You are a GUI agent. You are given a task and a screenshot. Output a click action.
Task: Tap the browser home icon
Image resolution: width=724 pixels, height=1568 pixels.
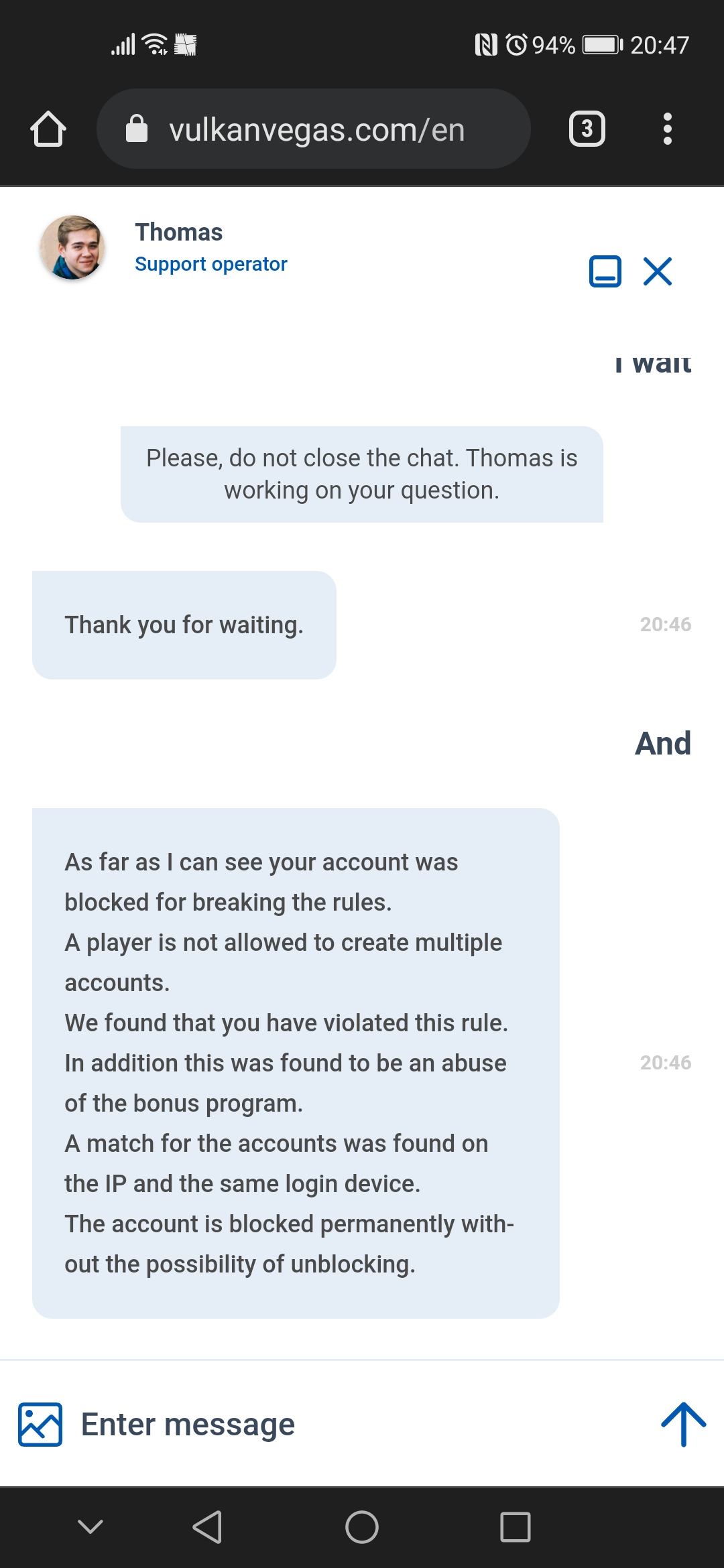tap(48, 129)
